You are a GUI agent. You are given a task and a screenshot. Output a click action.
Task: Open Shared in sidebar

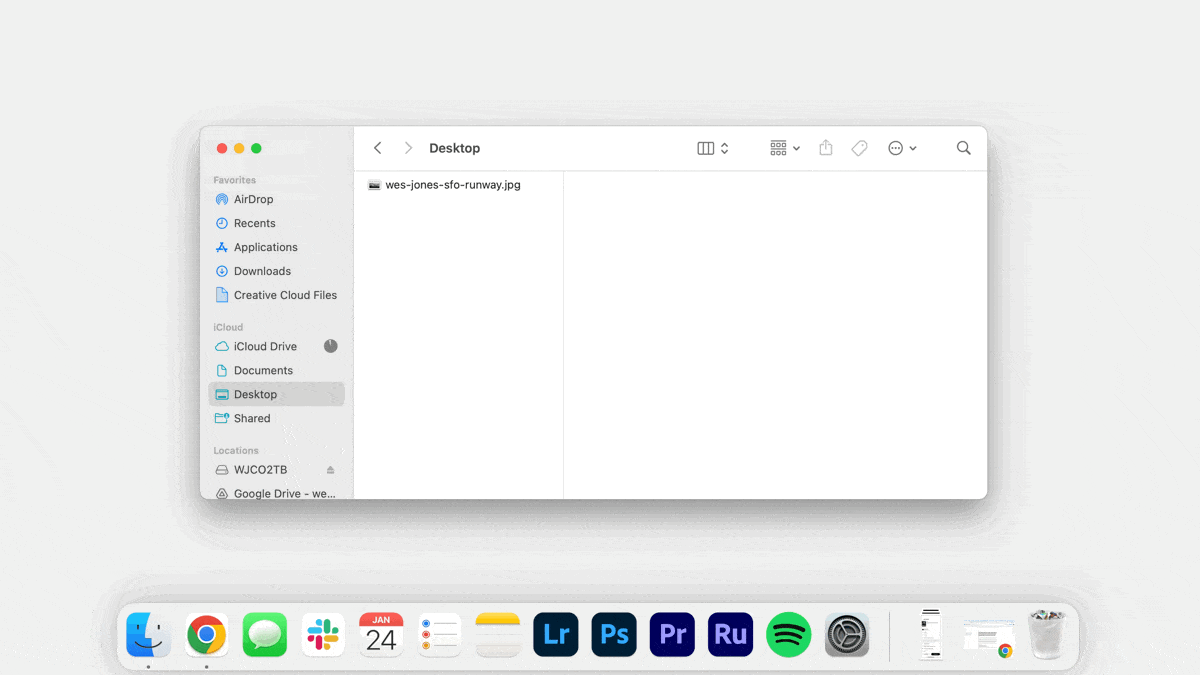[276, 418]
